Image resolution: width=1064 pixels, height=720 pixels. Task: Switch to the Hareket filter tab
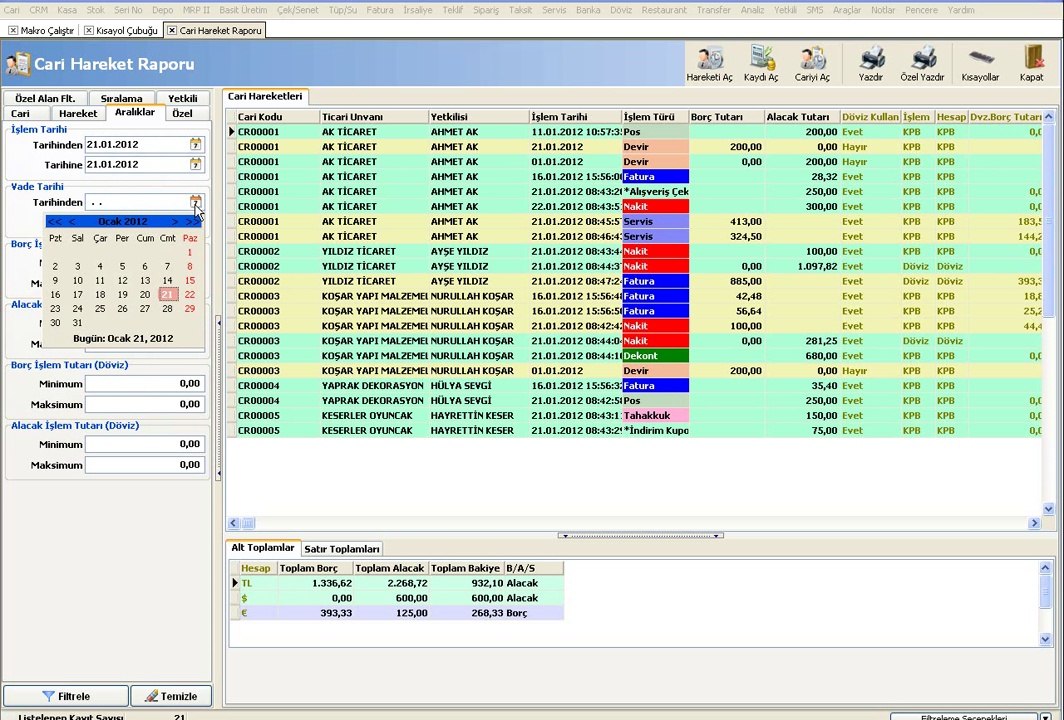point(78,113)
